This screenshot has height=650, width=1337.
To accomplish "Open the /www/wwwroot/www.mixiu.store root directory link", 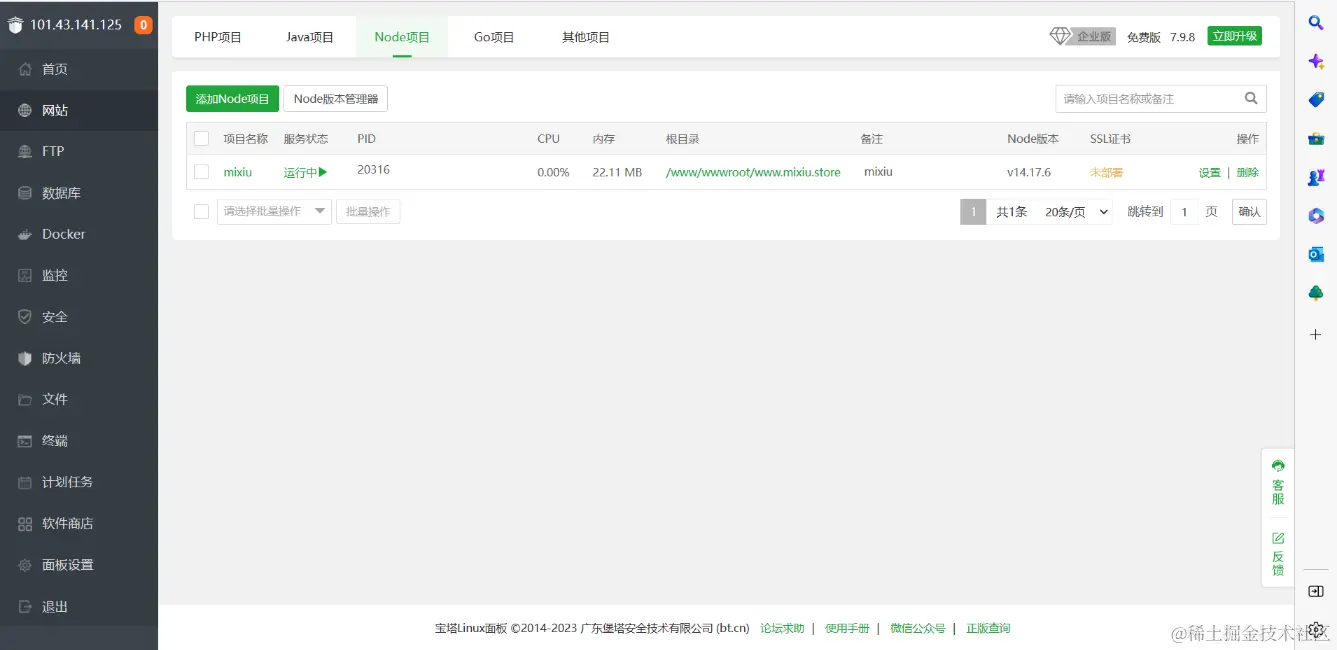I will point(753,172).
